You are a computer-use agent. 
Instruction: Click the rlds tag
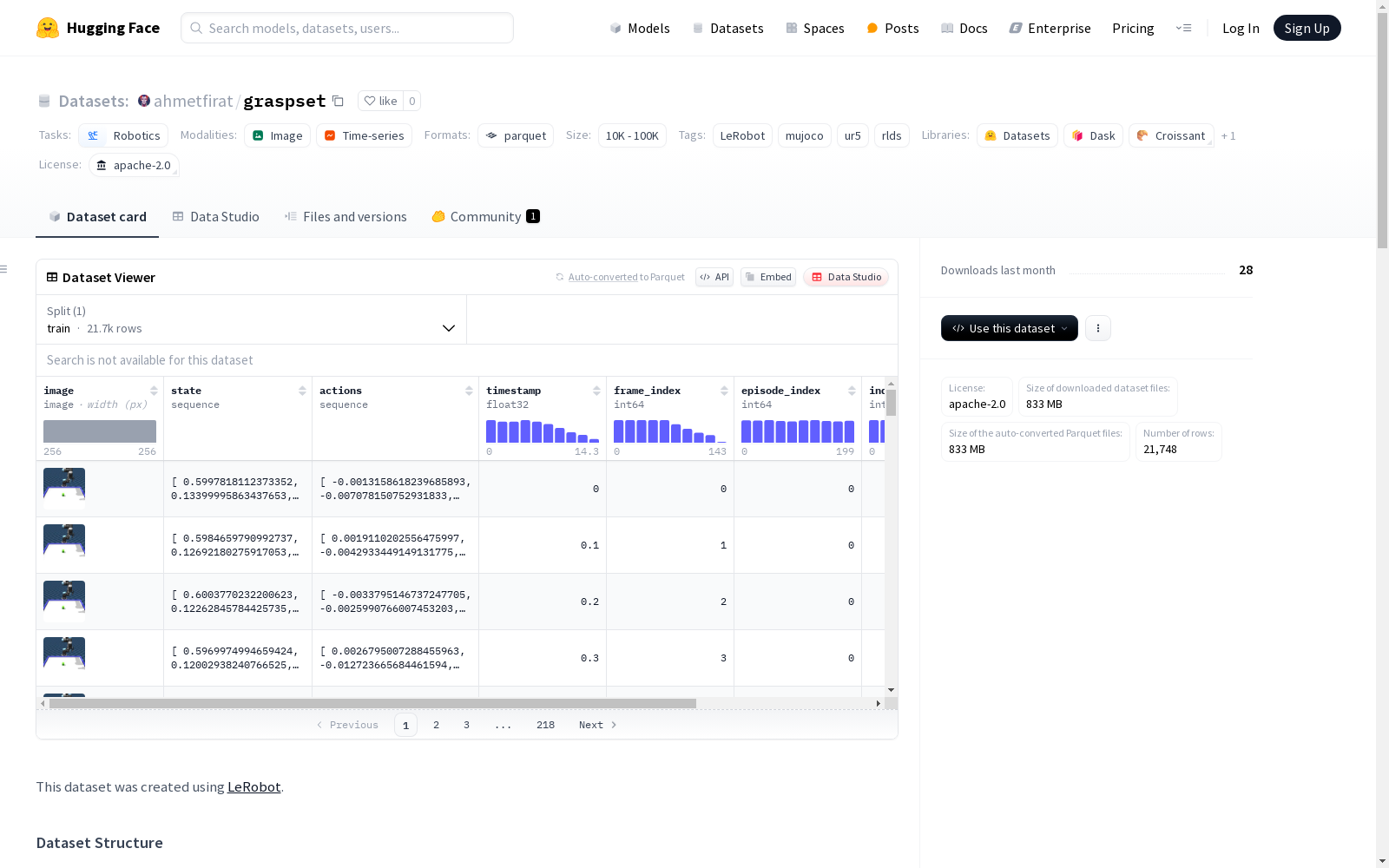coord(892,135)
